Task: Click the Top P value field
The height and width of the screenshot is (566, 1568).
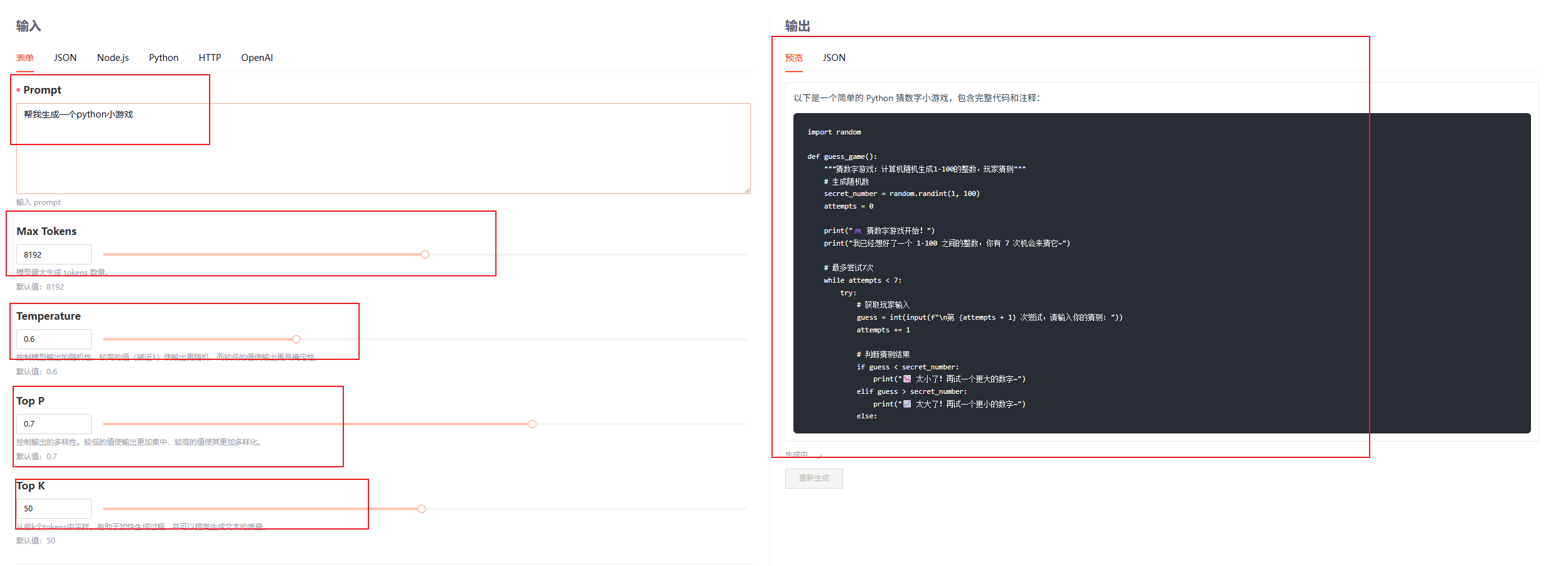Action: (54, 424)
